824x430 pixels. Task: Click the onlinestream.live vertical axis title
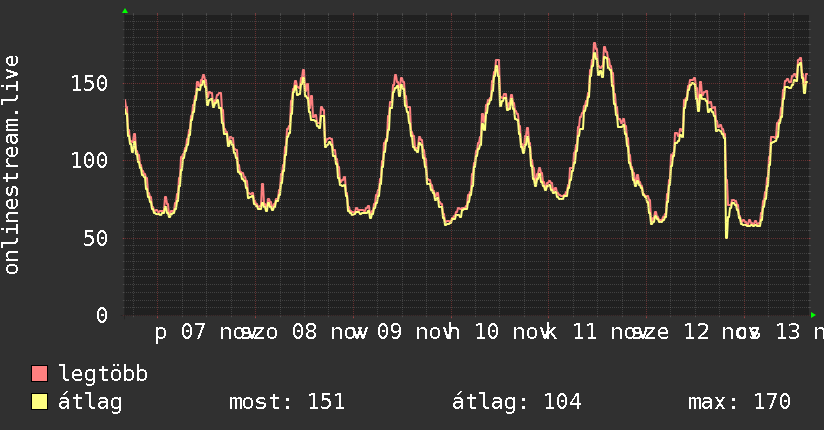(x=12, y=165)
